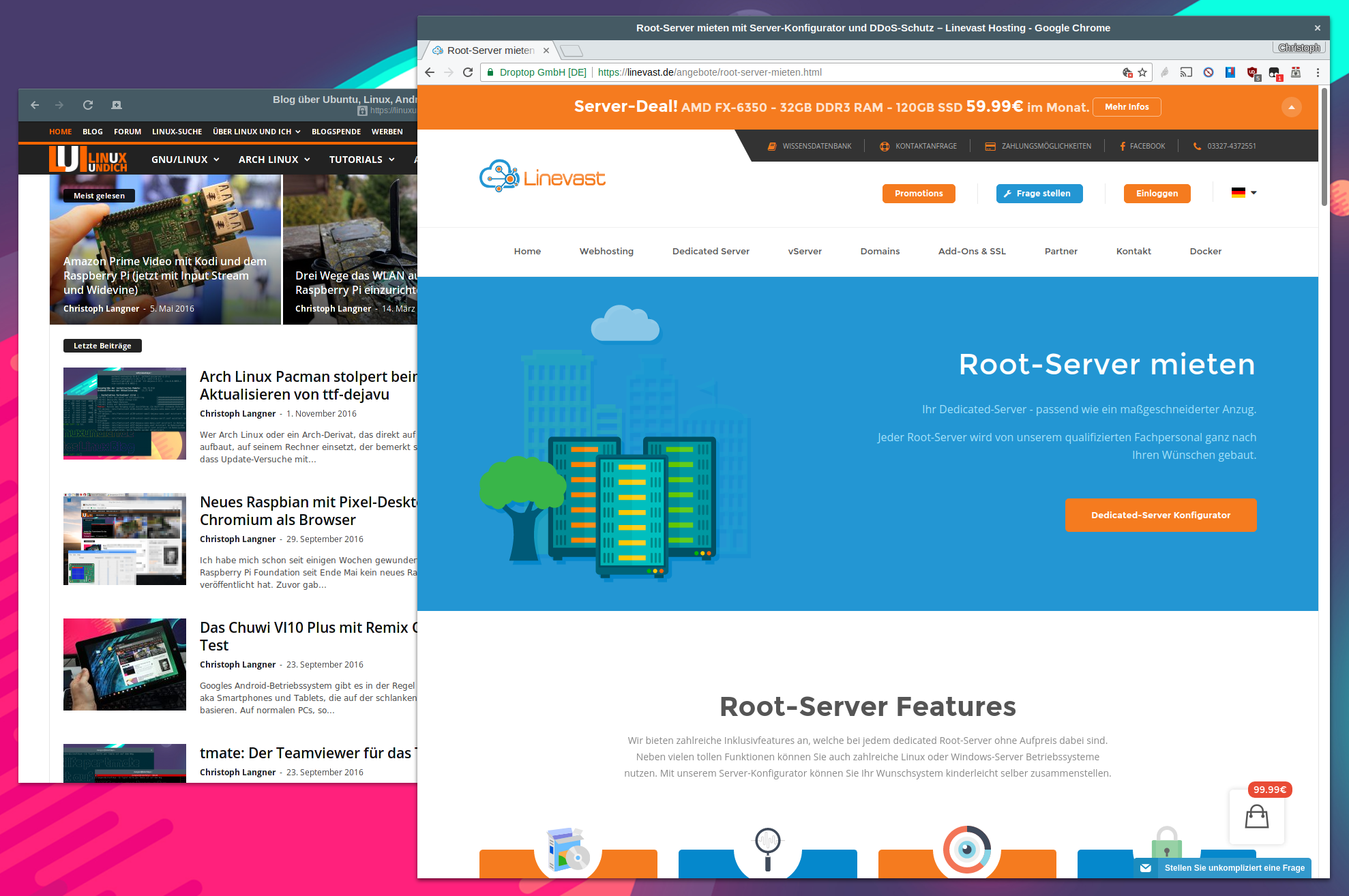Click the Chrome Cast extension icon
Viewport: 1349px width, 896px height.
point(1186,72)
